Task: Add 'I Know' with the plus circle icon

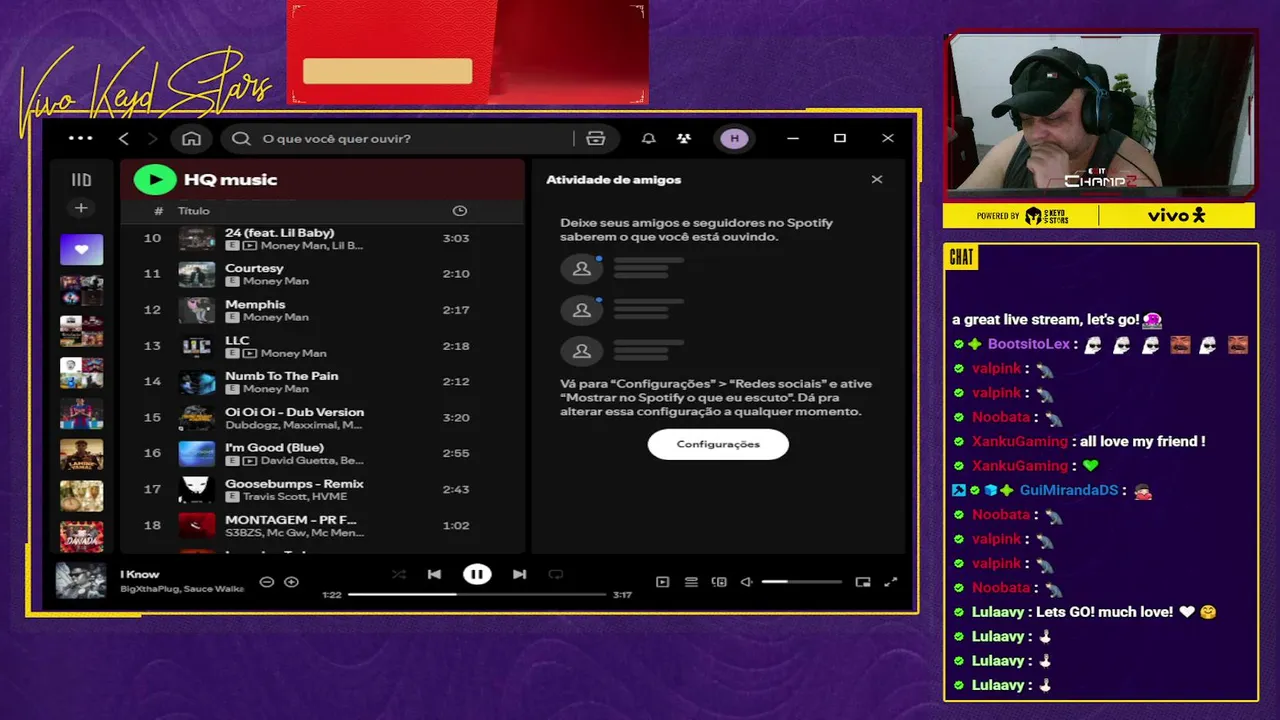Action: coord(291,582)
